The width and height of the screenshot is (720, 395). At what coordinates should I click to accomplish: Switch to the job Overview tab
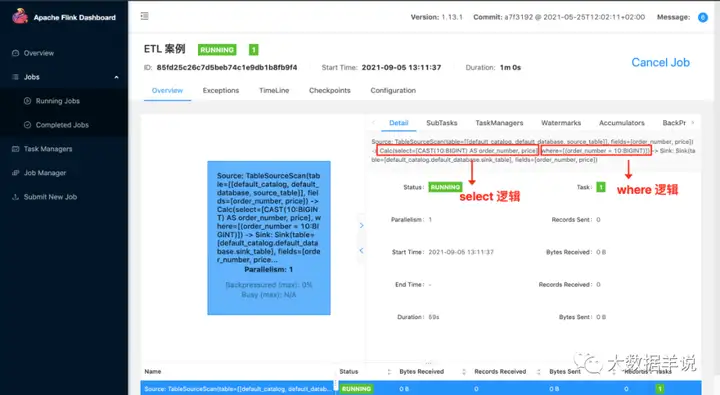pos(167,90)
